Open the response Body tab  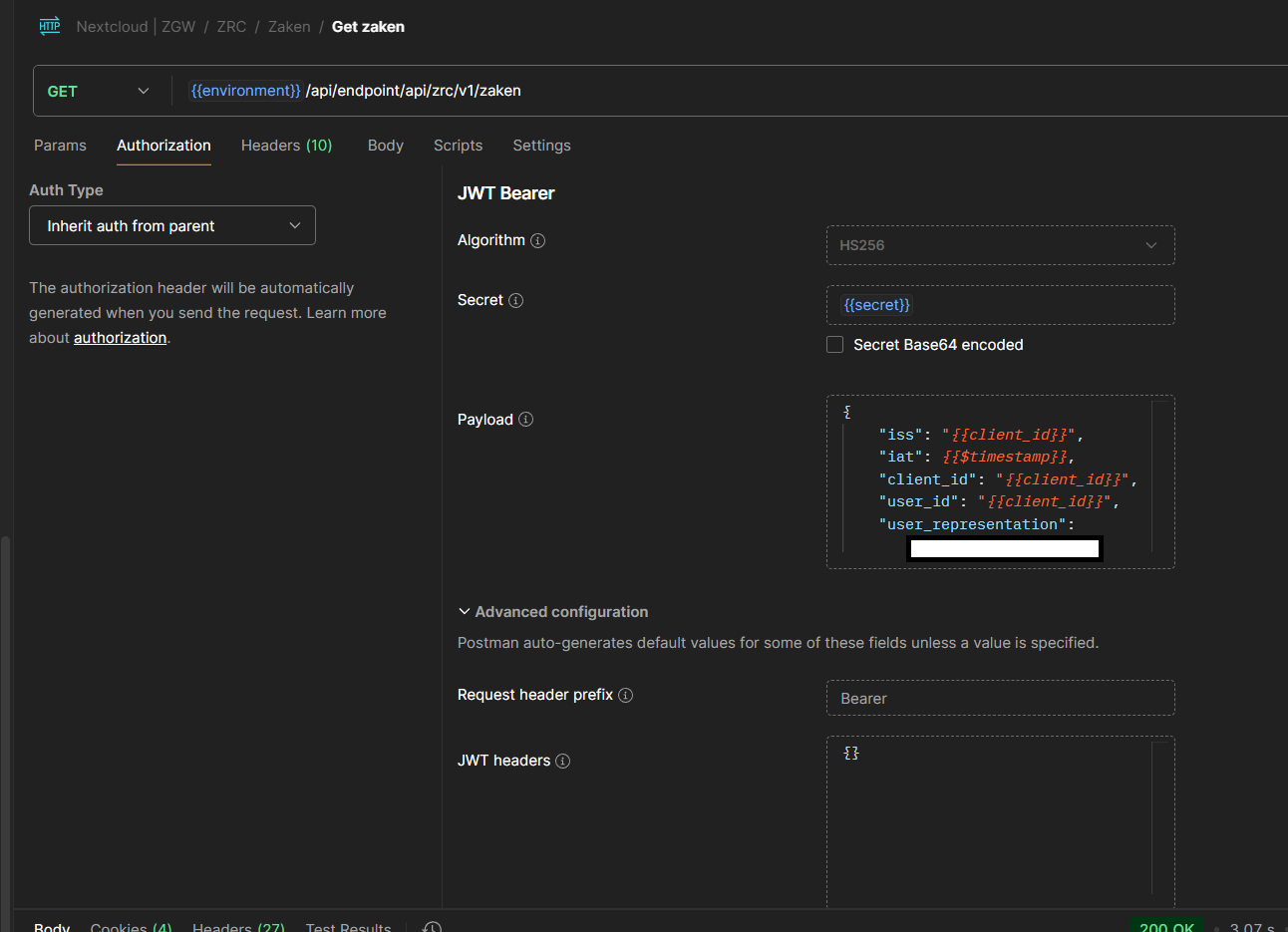pos(52,926)
